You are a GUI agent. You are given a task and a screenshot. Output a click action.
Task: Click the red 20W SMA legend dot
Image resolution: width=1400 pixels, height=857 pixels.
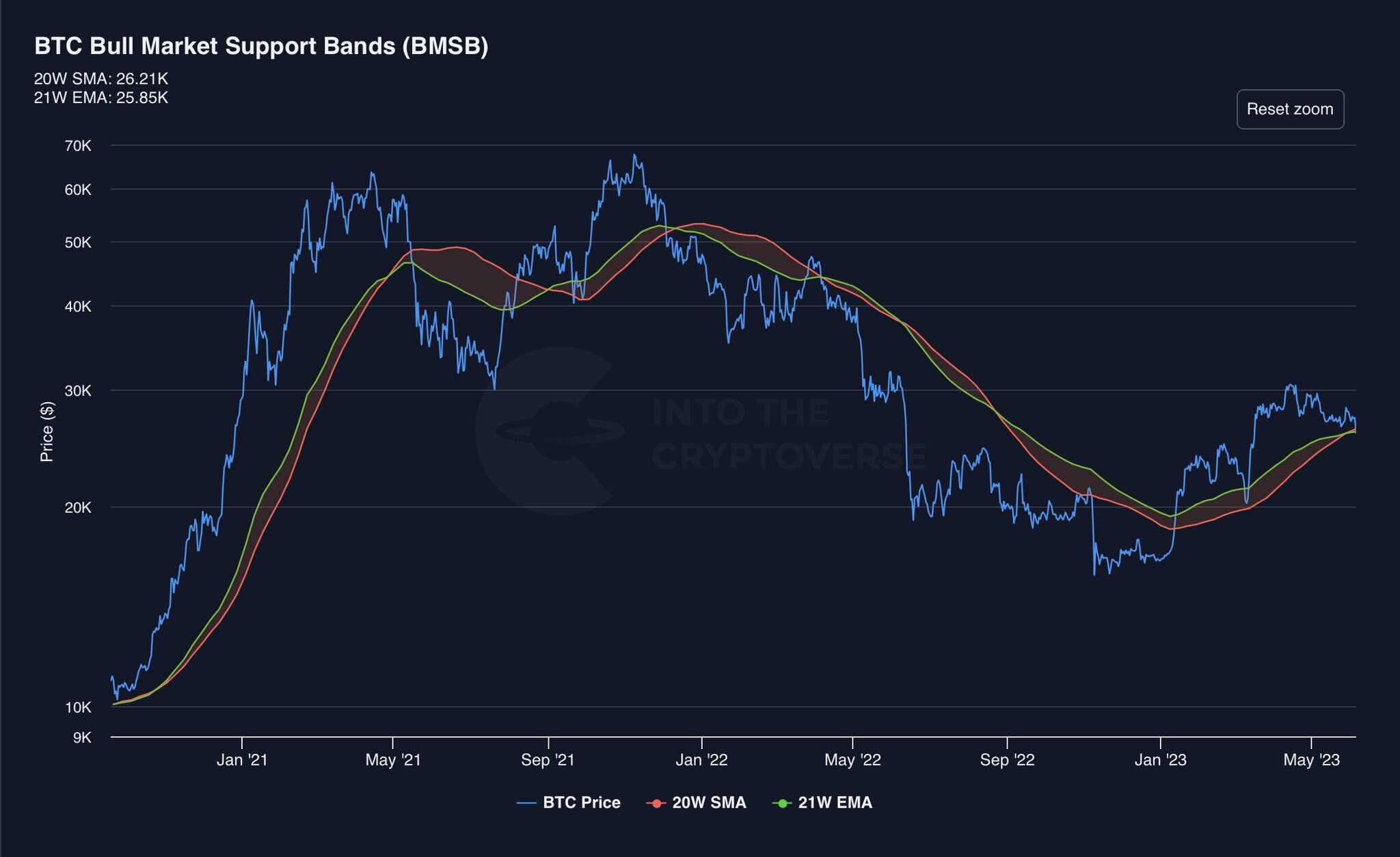tap(656, 803)
